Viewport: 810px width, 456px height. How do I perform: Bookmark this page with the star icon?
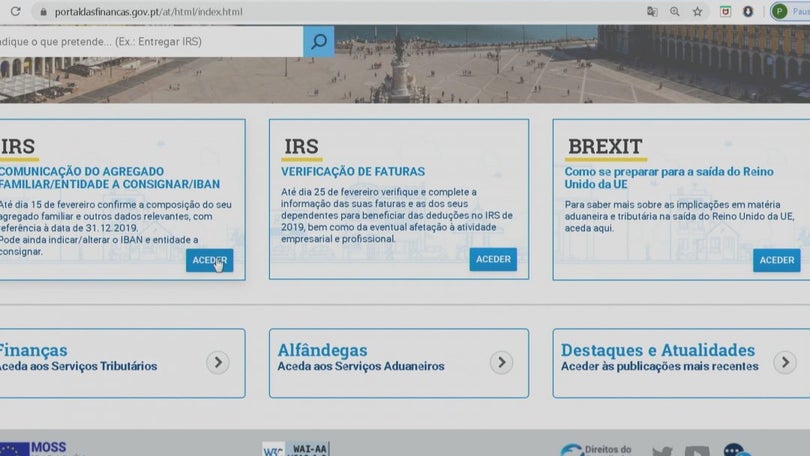point(697,11)
